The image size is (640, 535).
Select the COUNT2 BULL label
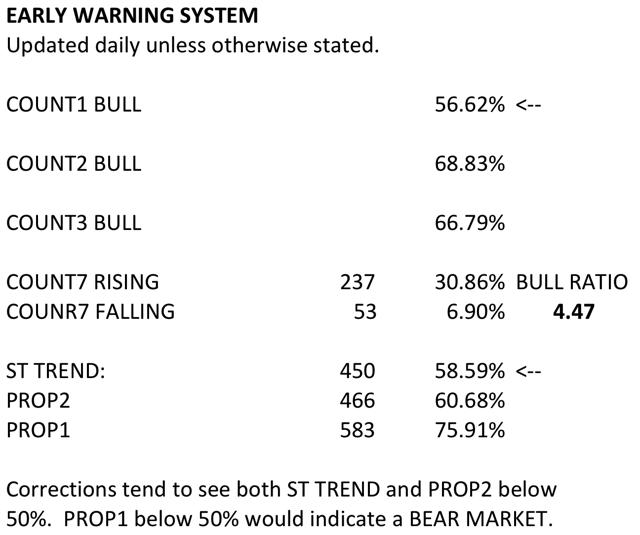coord(74,164)
